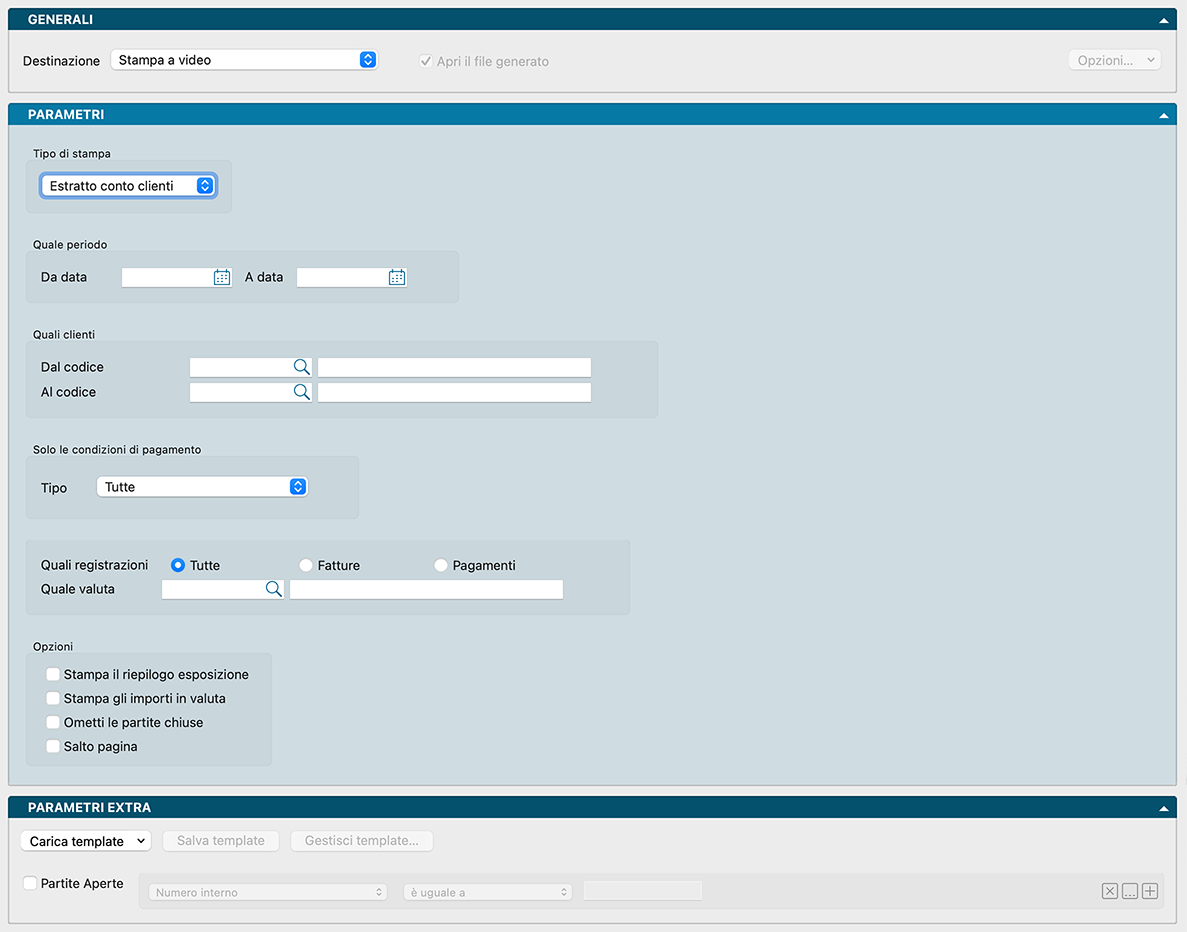Click the search icon for Al codice
1187x932 pixels.
(301, 392)
